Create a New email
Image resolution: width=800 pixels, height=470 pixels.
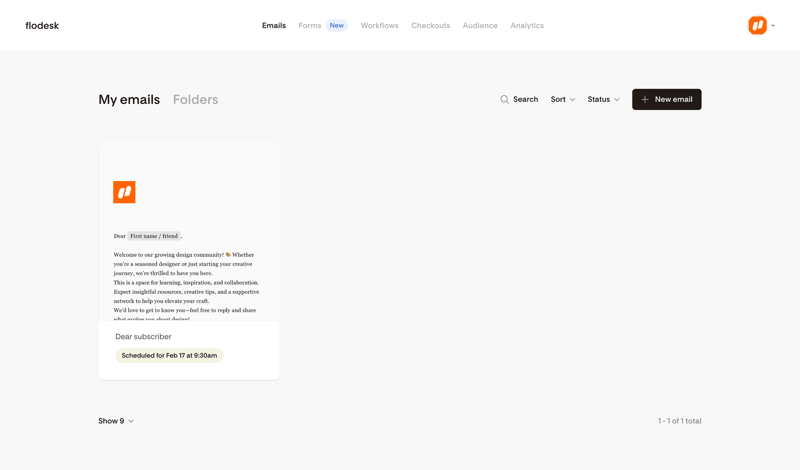pyautogui.click(x=666, y=100)
